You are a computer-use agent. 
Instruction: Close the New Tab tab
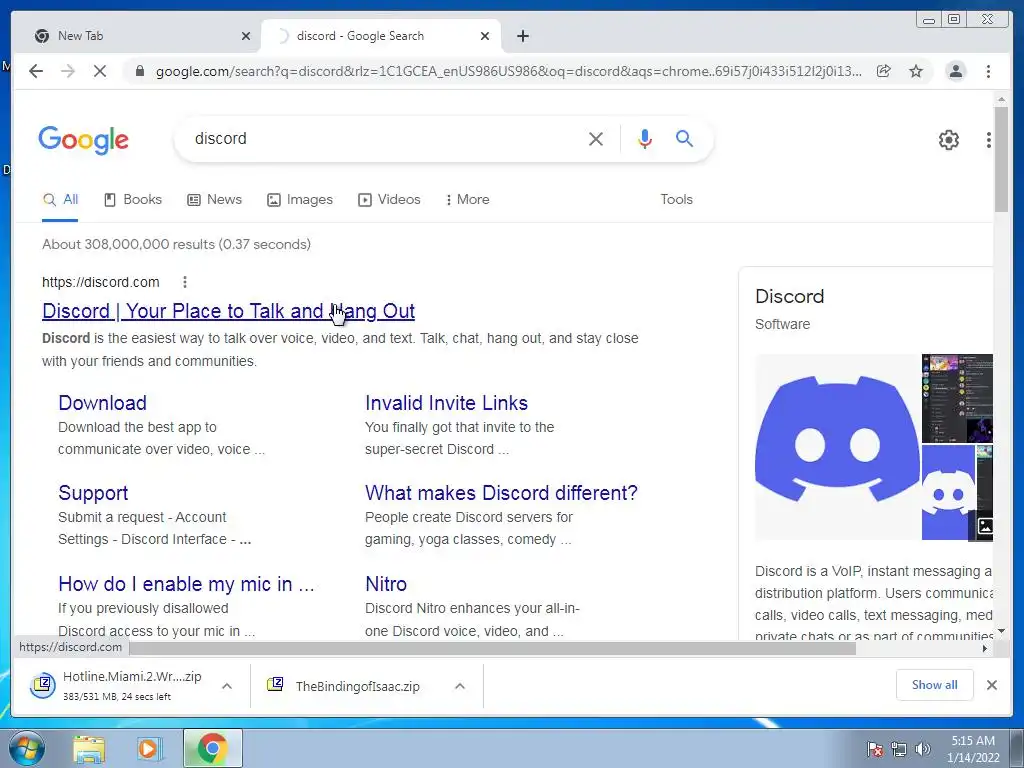(246, 36)
